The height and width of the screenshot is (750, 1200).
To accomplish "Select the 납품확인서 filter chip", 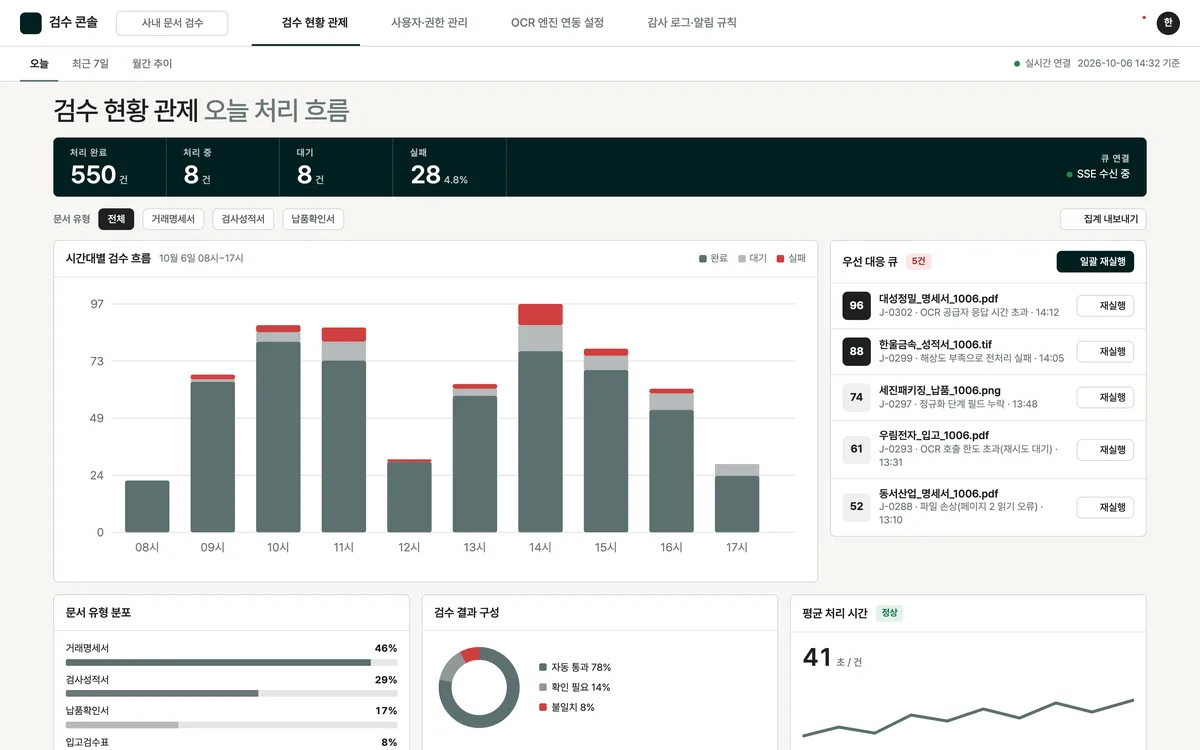I will 313,219.
